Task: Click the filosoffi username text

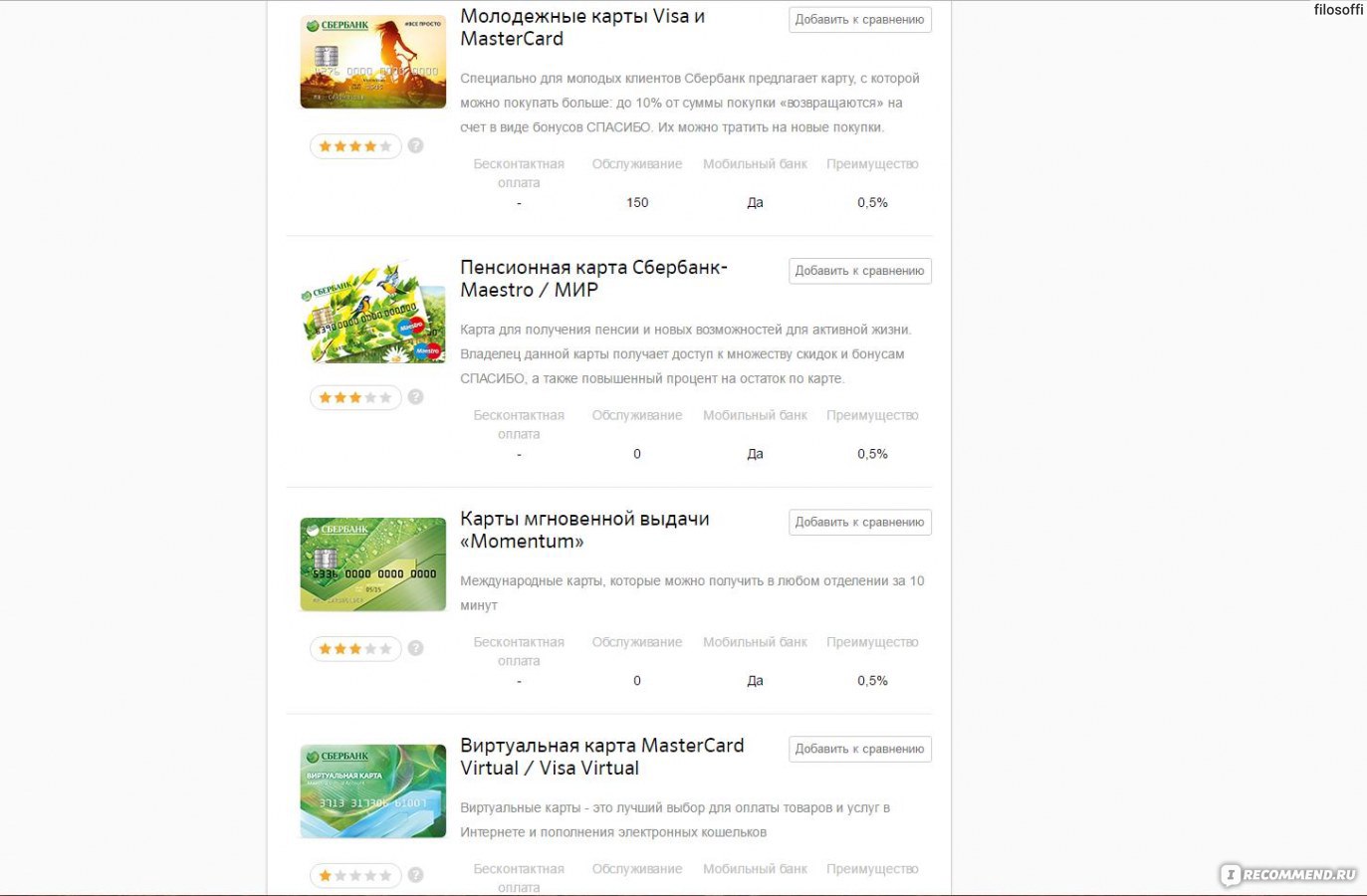Action: coord(1338,10)
